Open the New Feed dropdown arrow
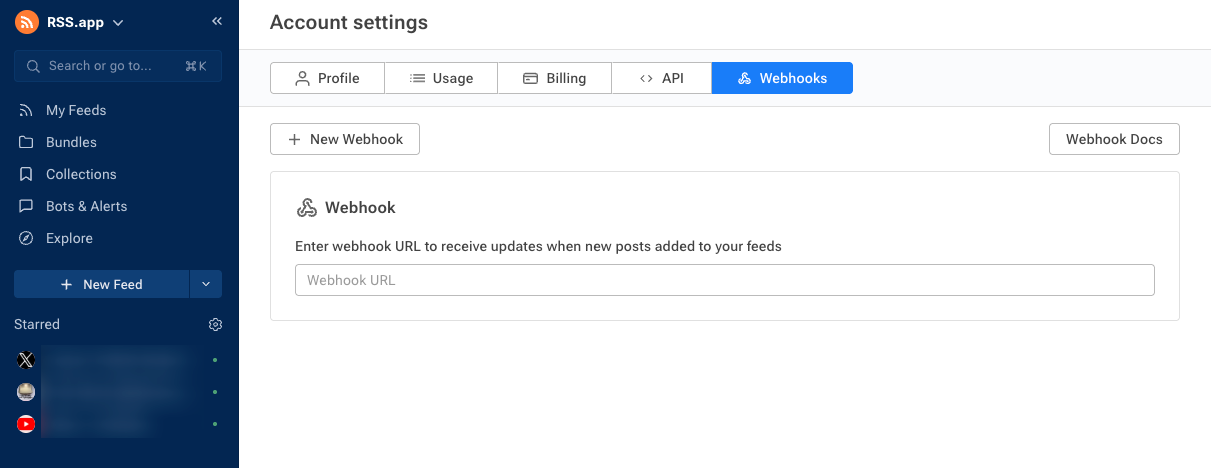 point(205,284)
